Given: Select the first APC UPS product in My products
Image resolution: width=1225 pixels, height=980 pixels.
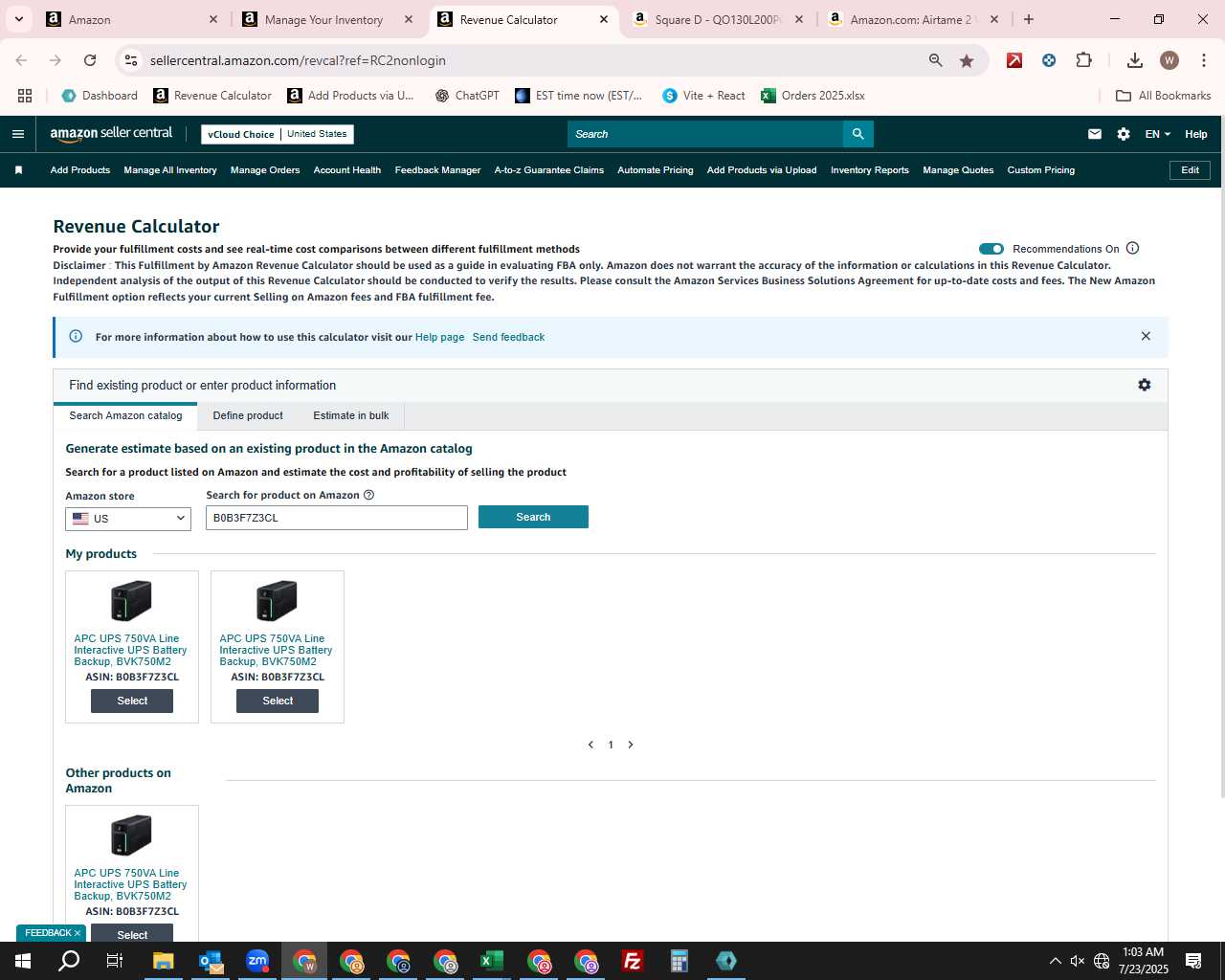Looking at the screenshot, I should (132, 701).
